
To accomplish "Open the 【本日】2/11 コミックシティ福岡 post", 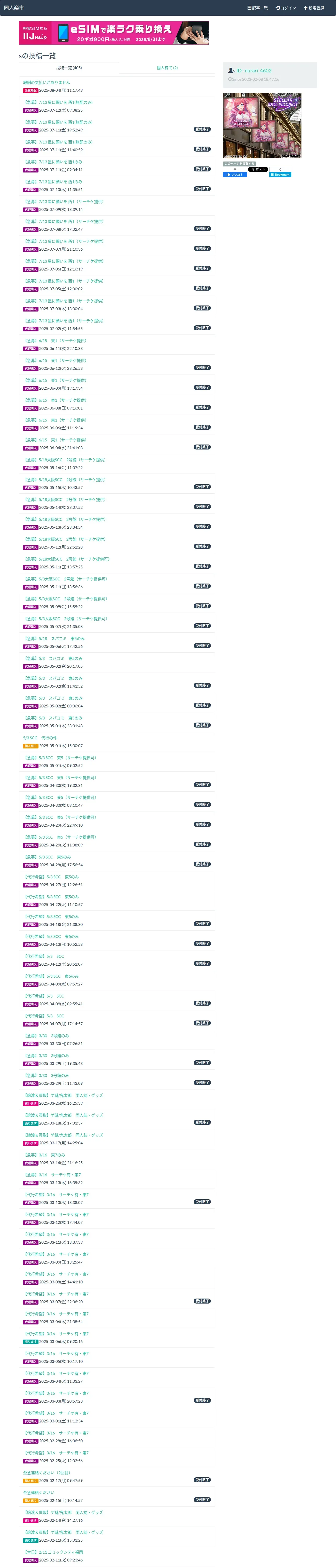I will 53,1552.
